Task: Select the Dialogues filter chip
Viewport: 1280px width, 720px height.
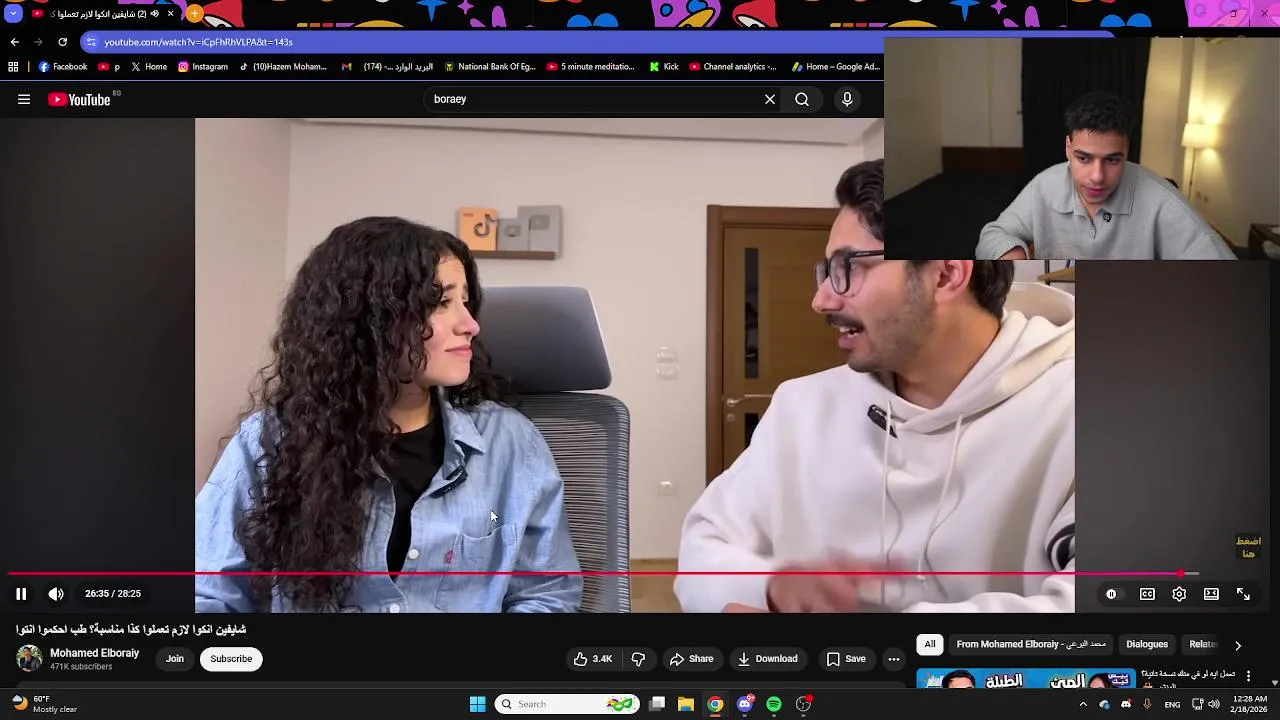Action: [x=1147, y=645]
